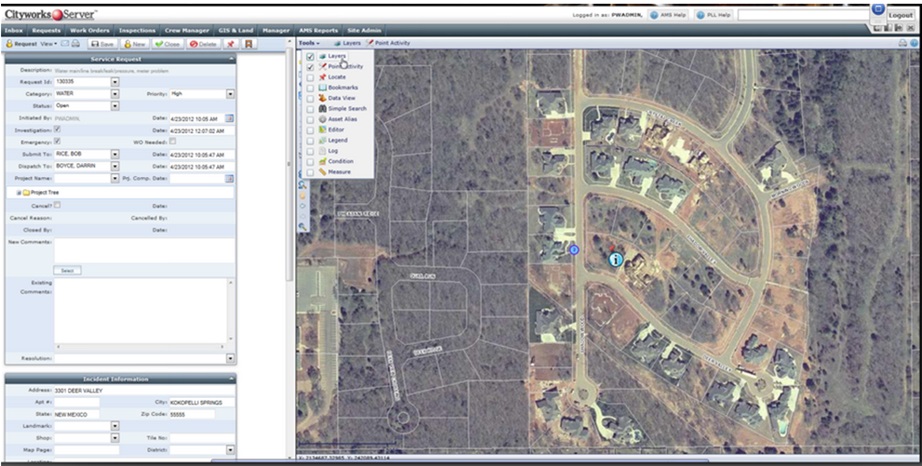Screen dimensions: 922x466
Task: Click the blue info marker on the map
Action: pyautogui.click(x=616, y=259)
